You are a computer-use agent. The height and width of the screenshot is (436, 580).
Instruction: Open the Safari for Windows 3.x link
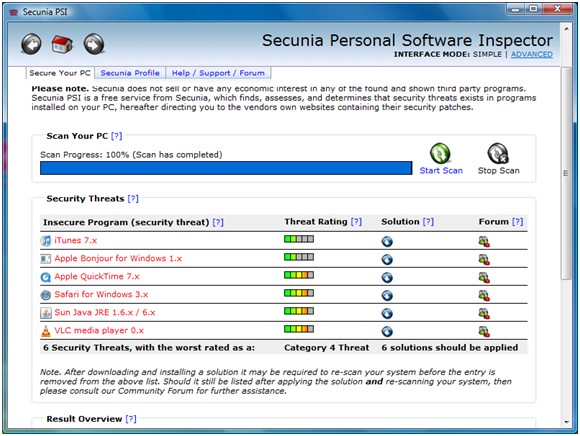tap(101, 294)
